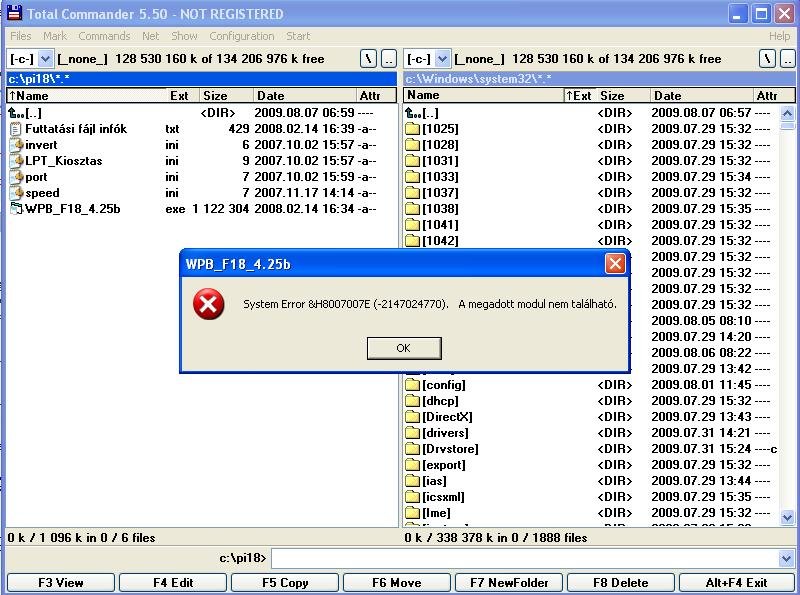
Task: Select the [1041] folder icon
Action: point(412,225)
